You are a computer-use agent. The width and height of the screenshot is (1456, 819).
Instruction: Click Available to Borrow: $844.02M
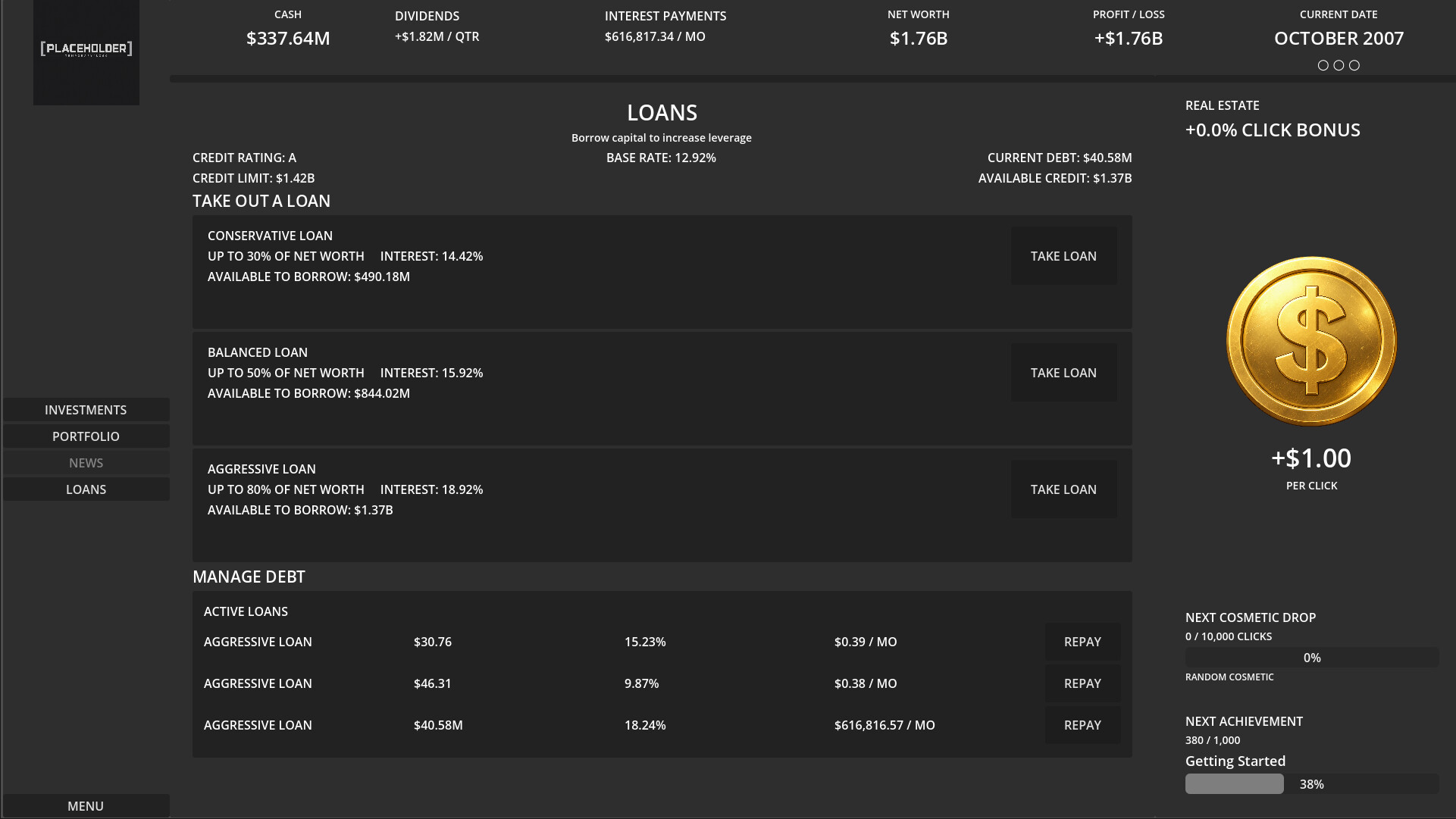click(308, 393)
